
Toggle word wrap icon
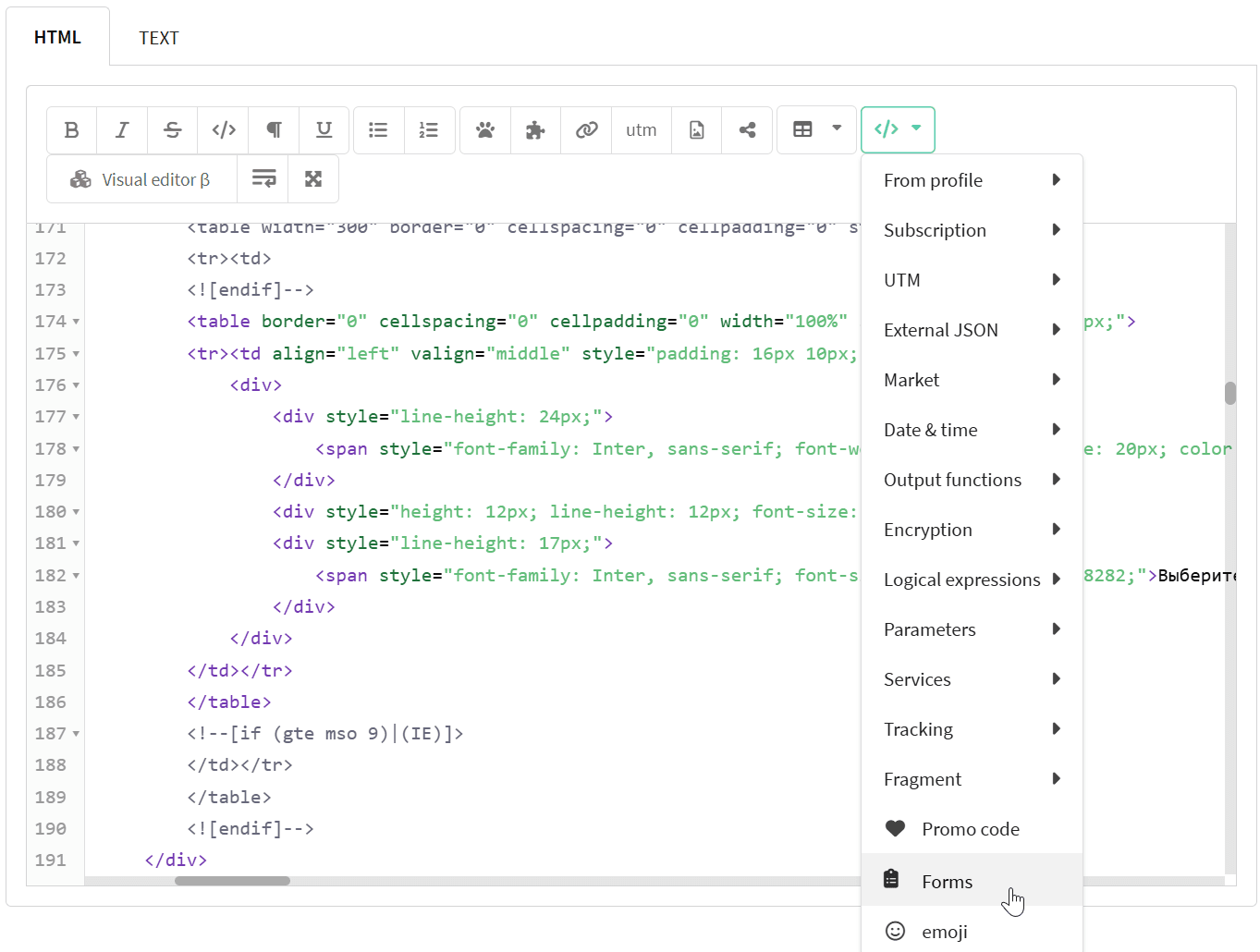263,179
